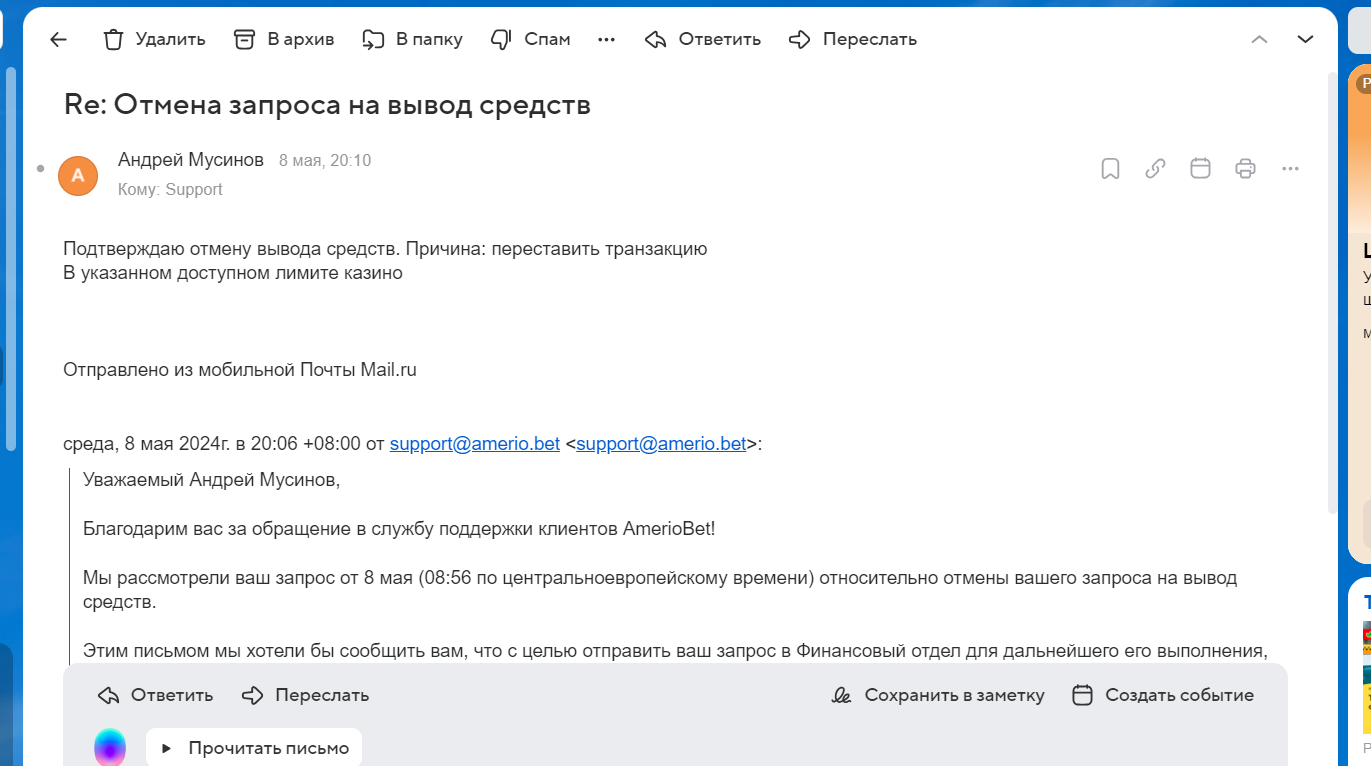Open message more options three-dots menu

click(1290, 169)
